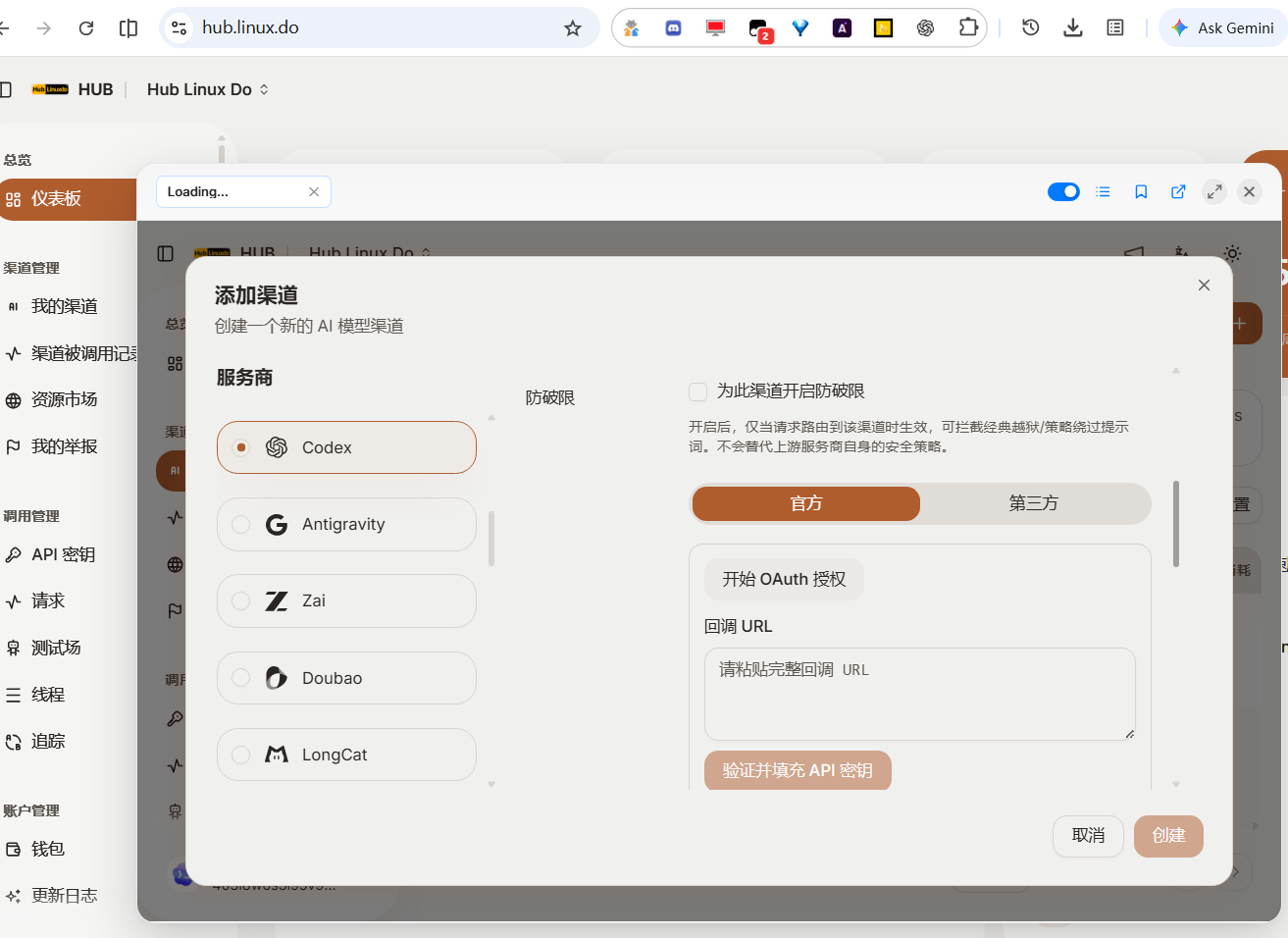Click the ChatGPT extension icon in toolbar

pos(925,28)
